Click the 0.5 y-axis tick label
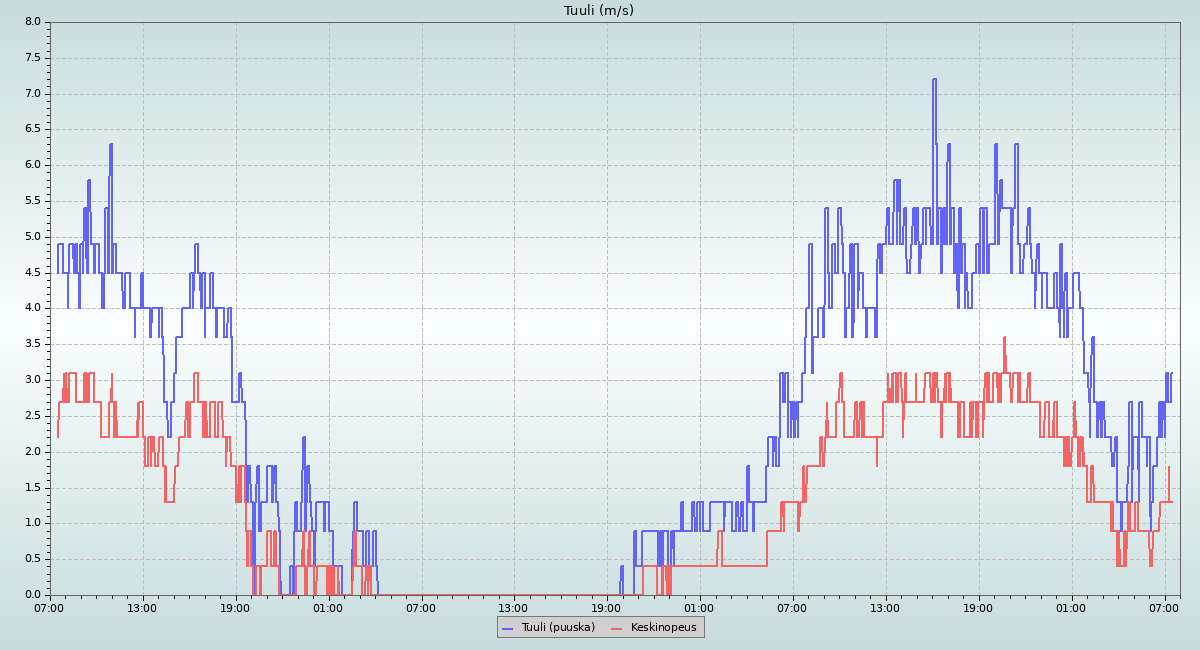 pos(32,559)
